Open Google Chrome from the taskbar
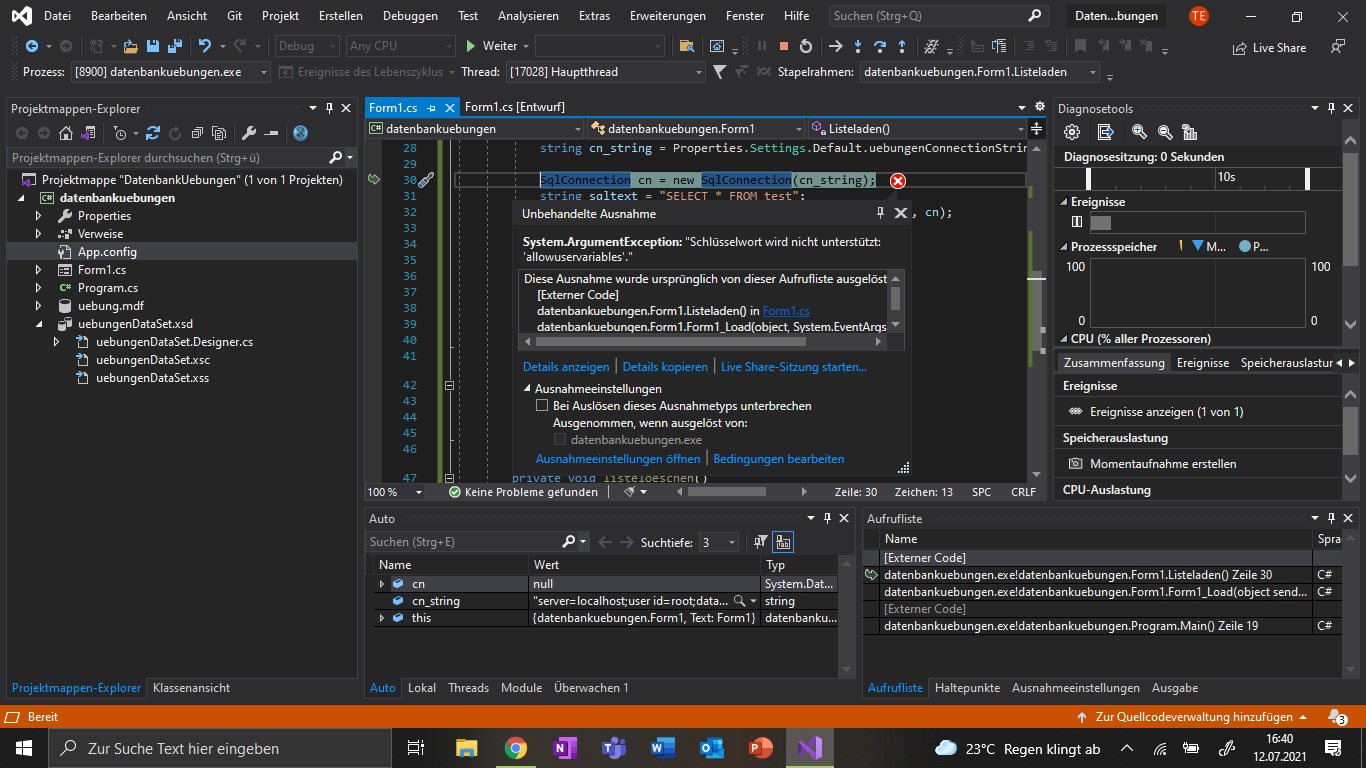This screenshot has width=1366, height=768. pos(515,747)
